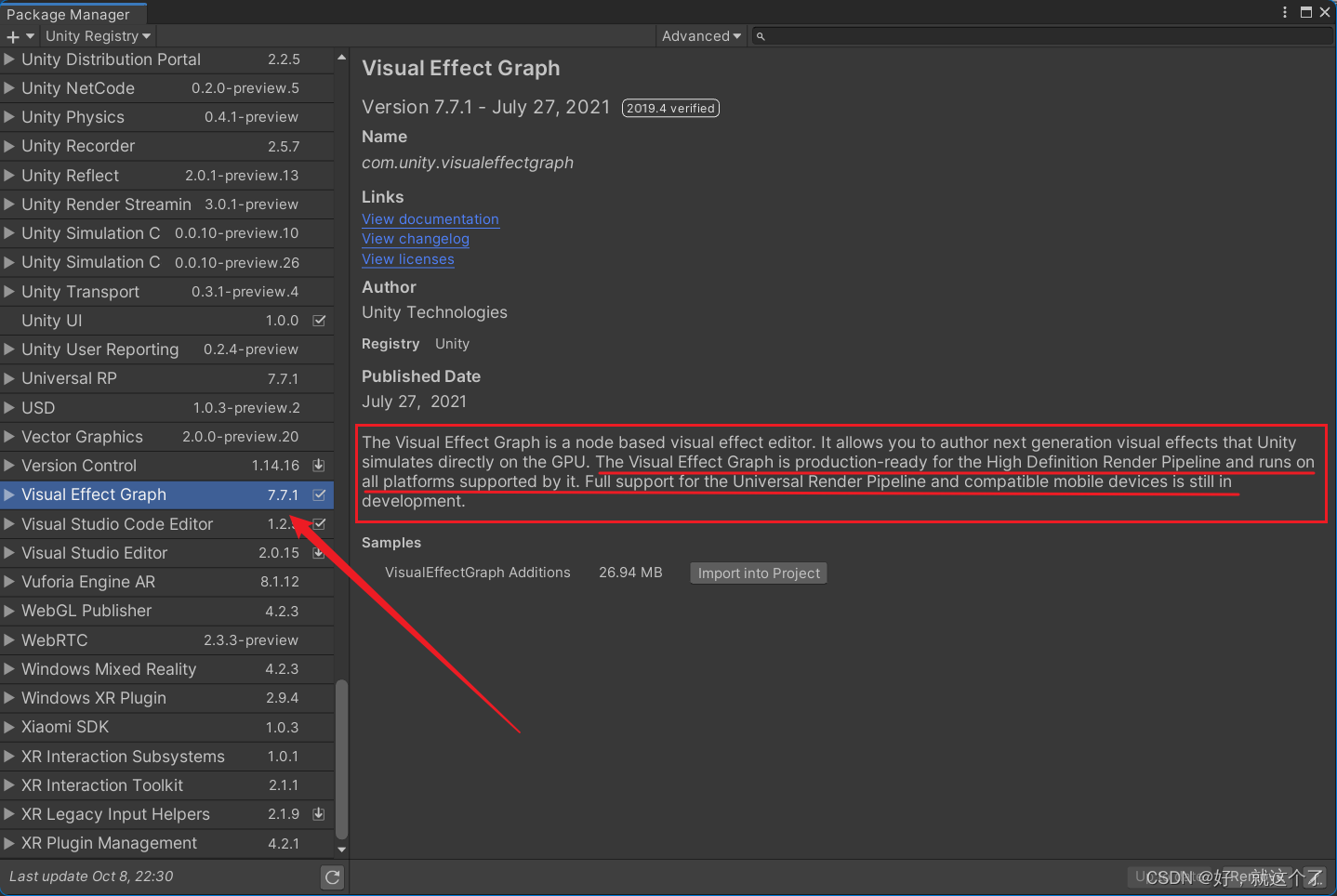Viewport: 1337px width, 896px height.
Task: Click the installed checkmark on Unity UI row
Action: (319, 321)
